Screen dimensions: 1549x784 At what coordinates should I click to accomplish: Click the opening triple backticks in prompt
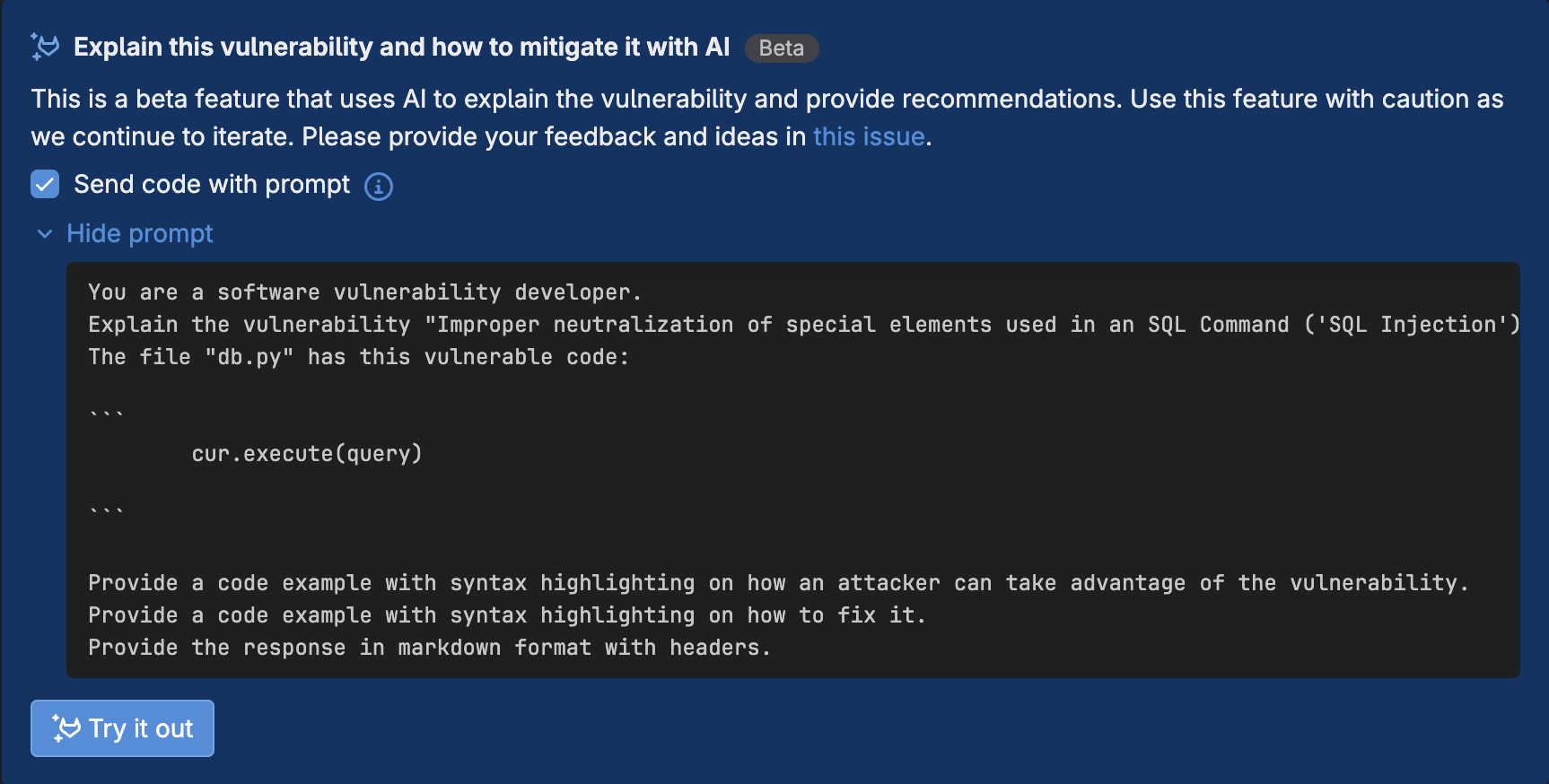click(106, 414)
